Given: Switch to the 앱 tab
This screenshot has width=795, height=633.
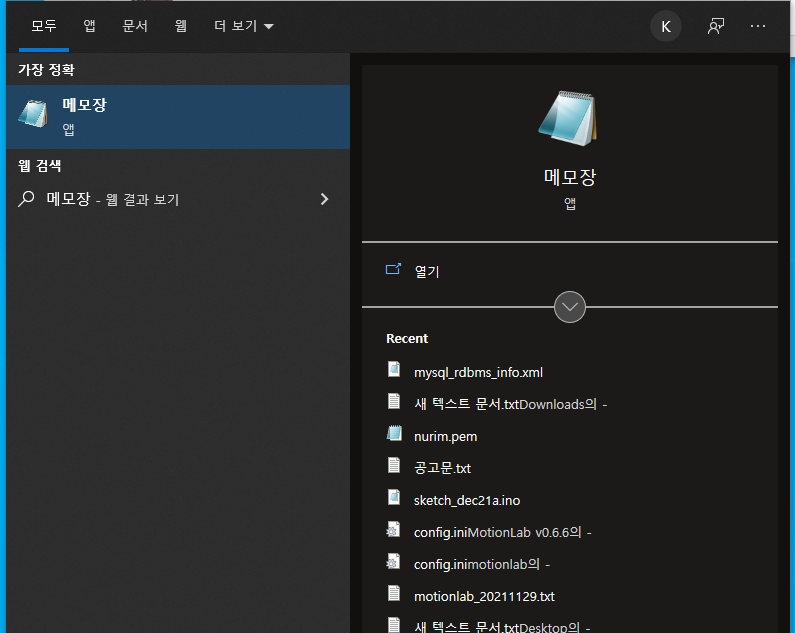Looking at the screenshot, I should tap(90, 26).
